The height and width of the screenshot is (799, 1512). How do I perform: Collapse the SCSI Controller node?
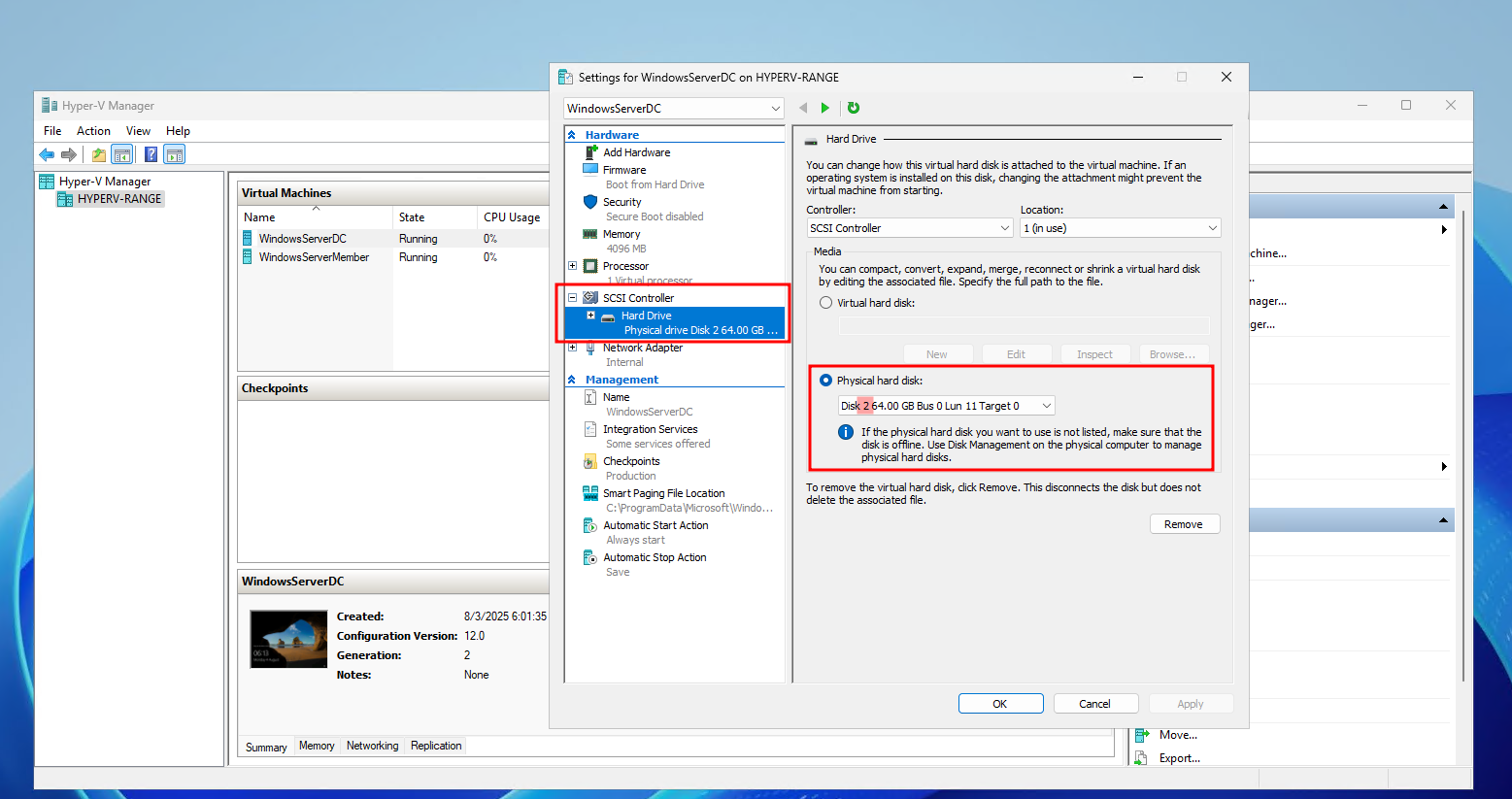tap(572, 298)
